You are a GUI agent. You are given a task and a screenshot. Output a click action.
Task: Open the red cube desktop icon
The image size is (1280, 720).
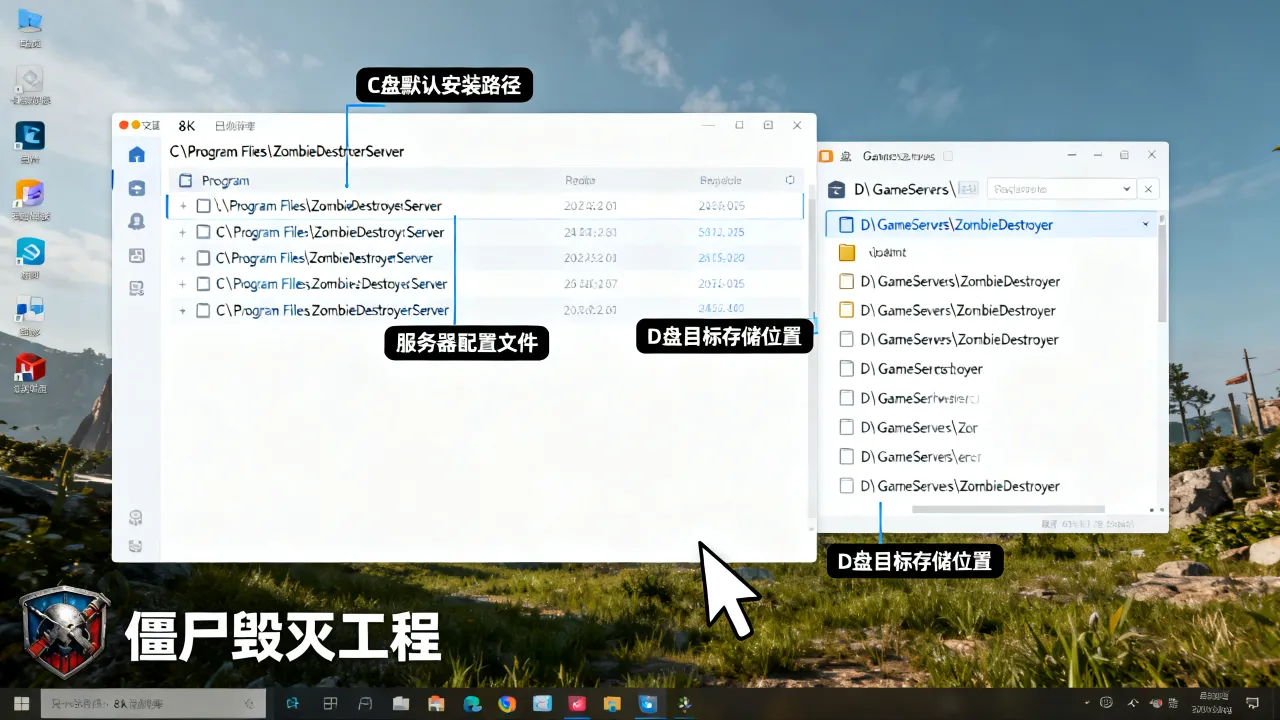[x=30, y=370]
